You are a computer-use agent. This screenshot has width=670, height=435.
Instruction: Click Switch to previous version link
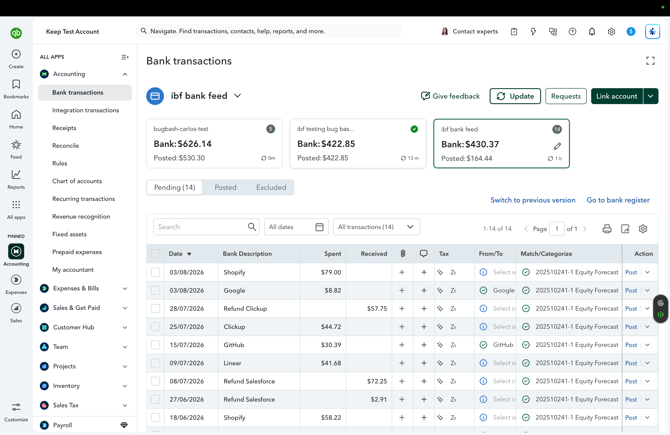532,200
